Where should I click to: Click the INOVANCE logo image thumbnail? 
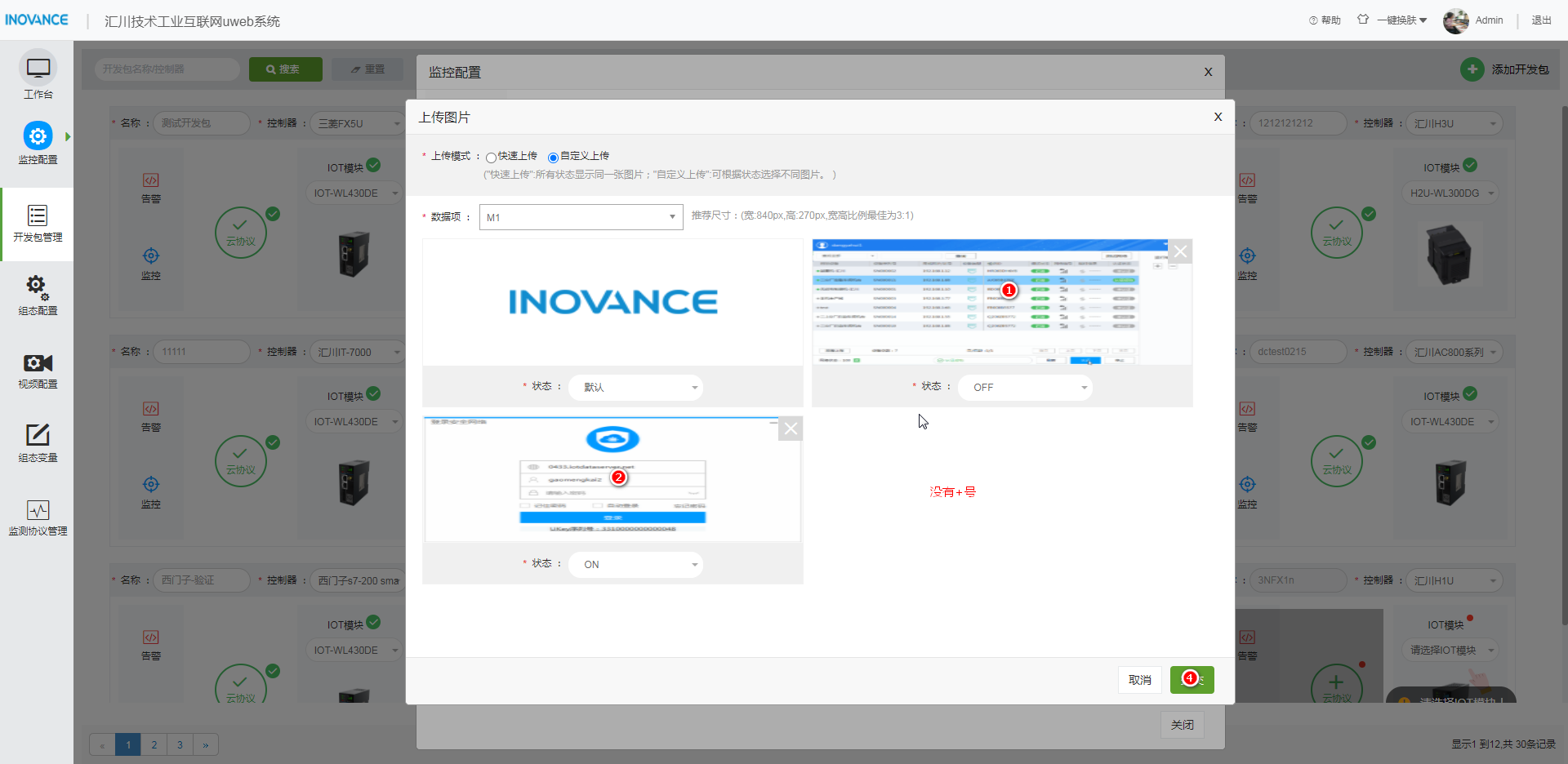point(612,302)
